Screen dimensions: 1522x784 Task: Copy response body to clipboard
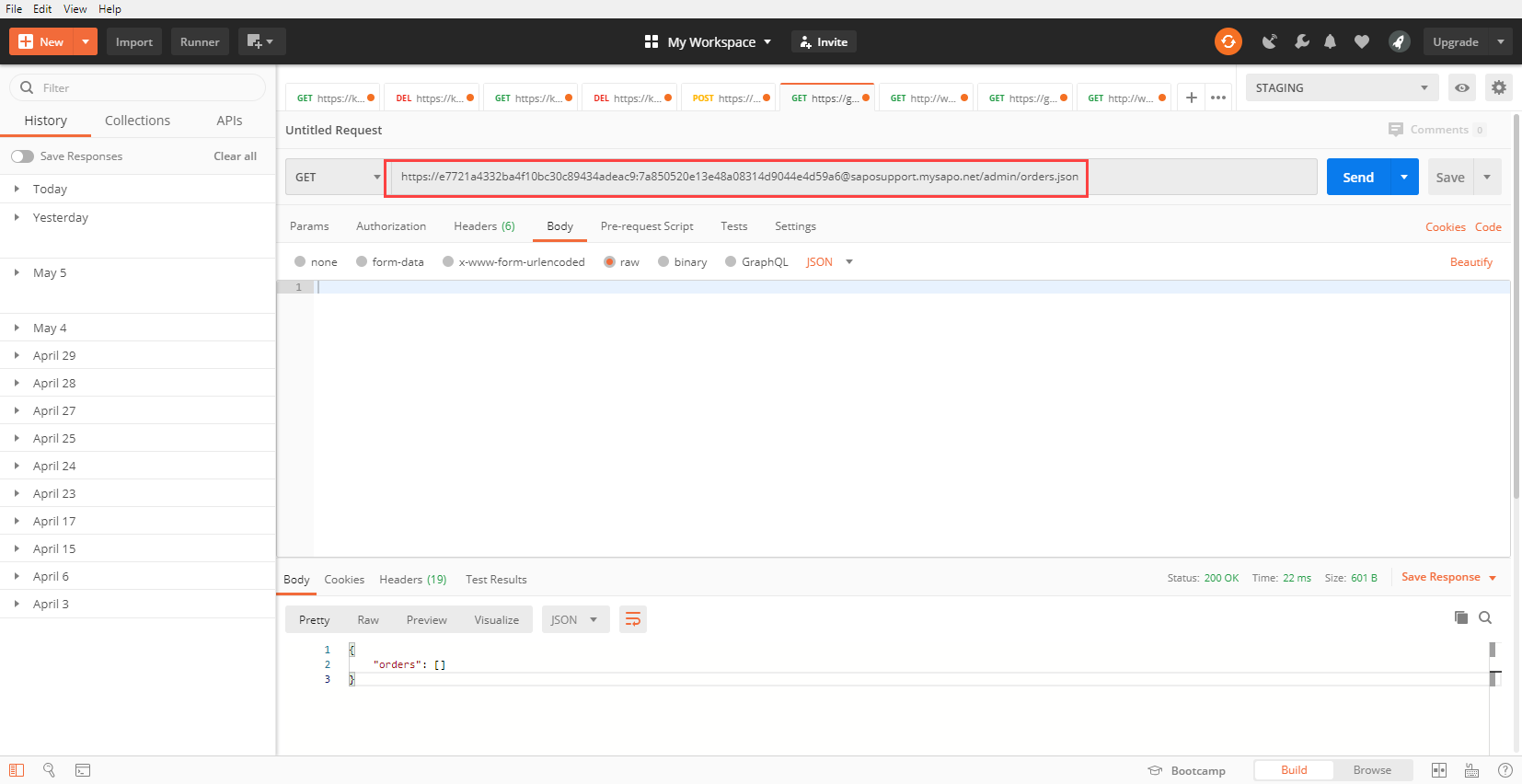click(1460, 617)
